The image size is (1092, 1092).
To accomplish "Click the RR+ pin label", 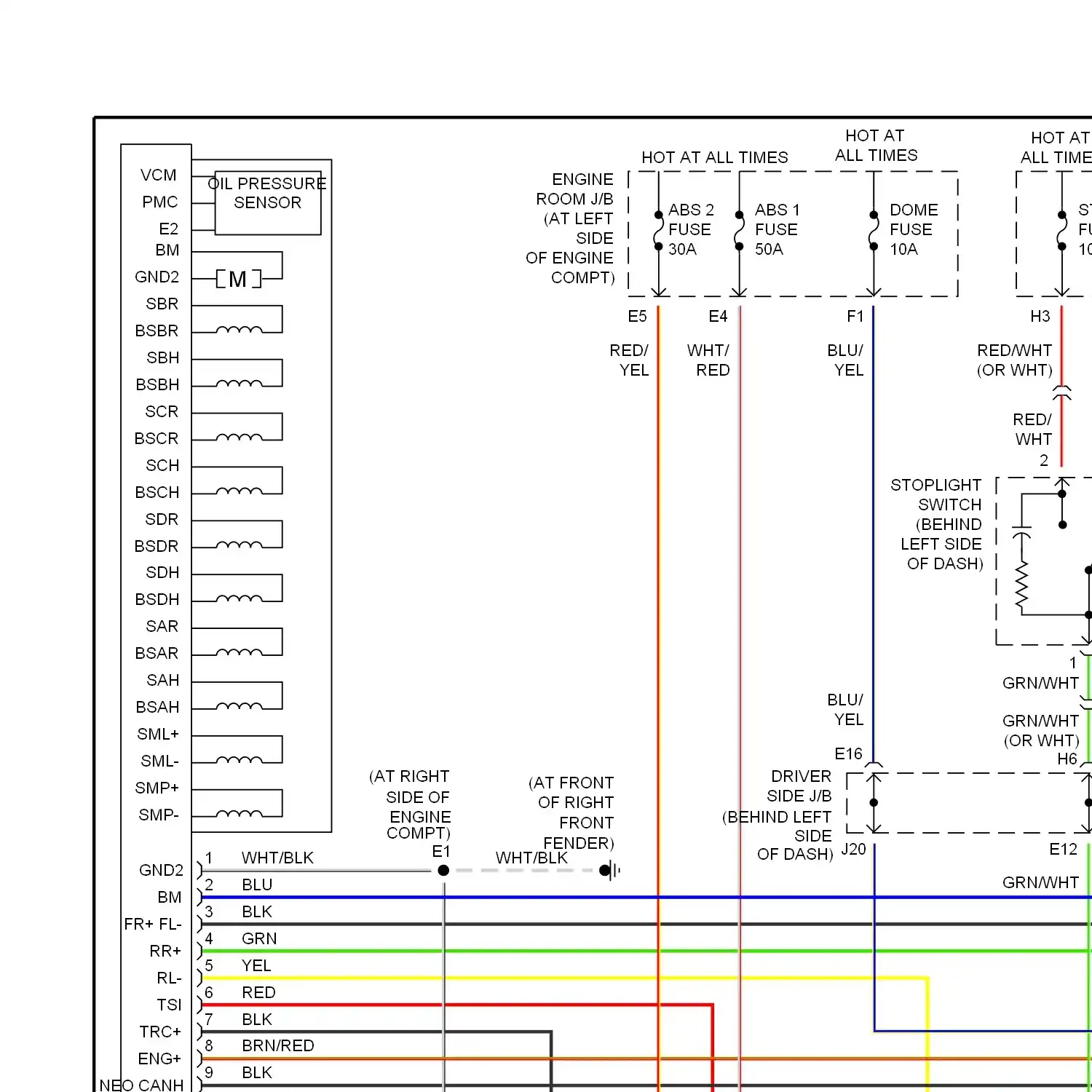I will click(165, 951).
